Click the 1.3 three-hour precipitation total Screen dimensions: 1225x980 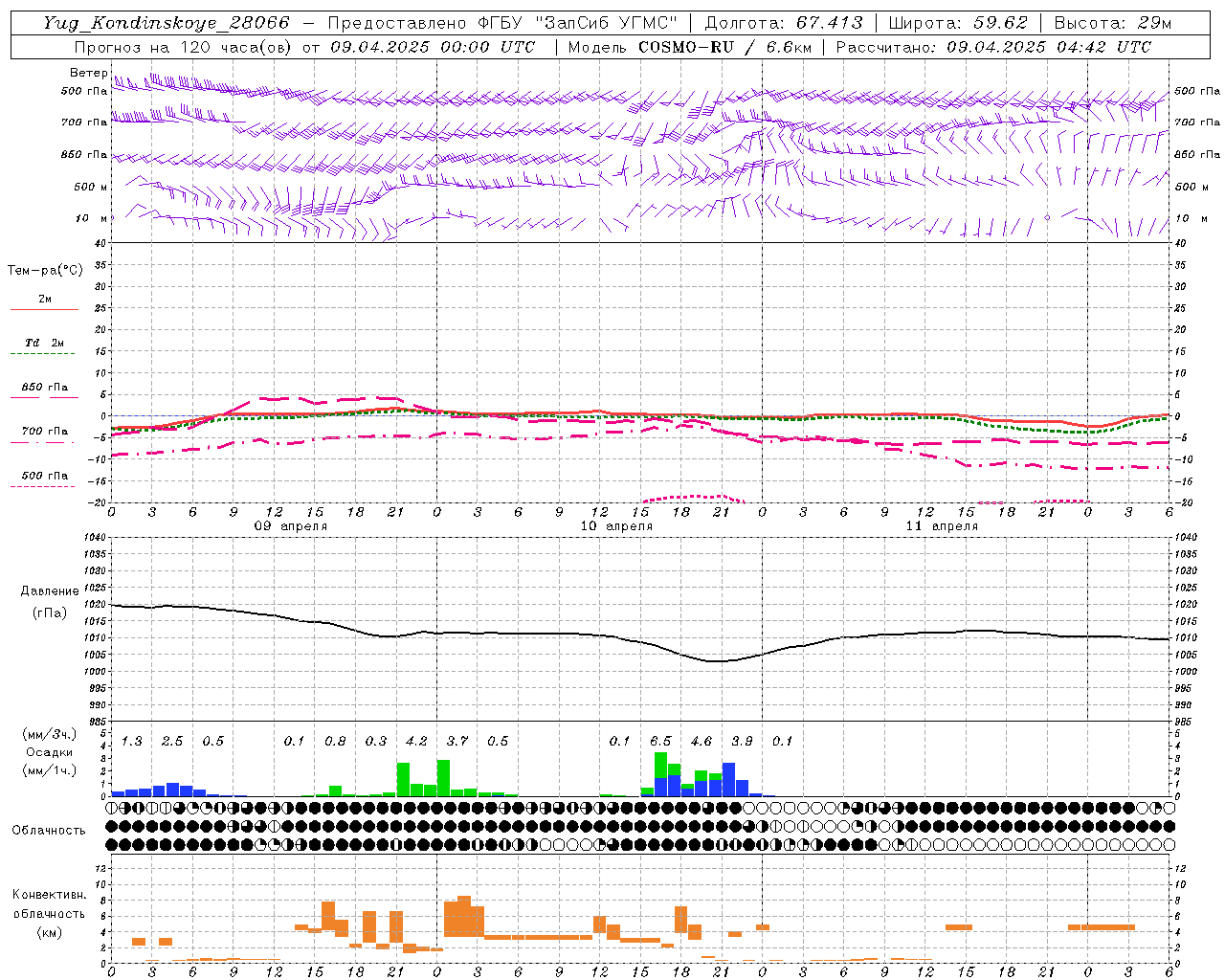click(131, 741)
